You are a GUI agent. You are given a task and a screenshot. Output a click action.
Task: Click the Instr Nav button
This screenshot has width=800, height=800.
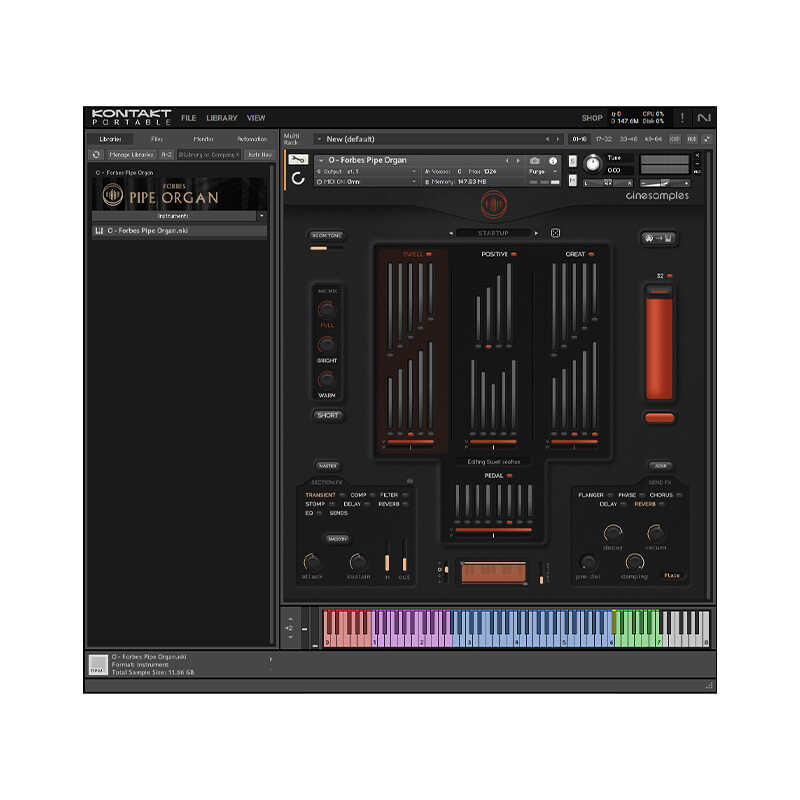[x=259, y=155]
